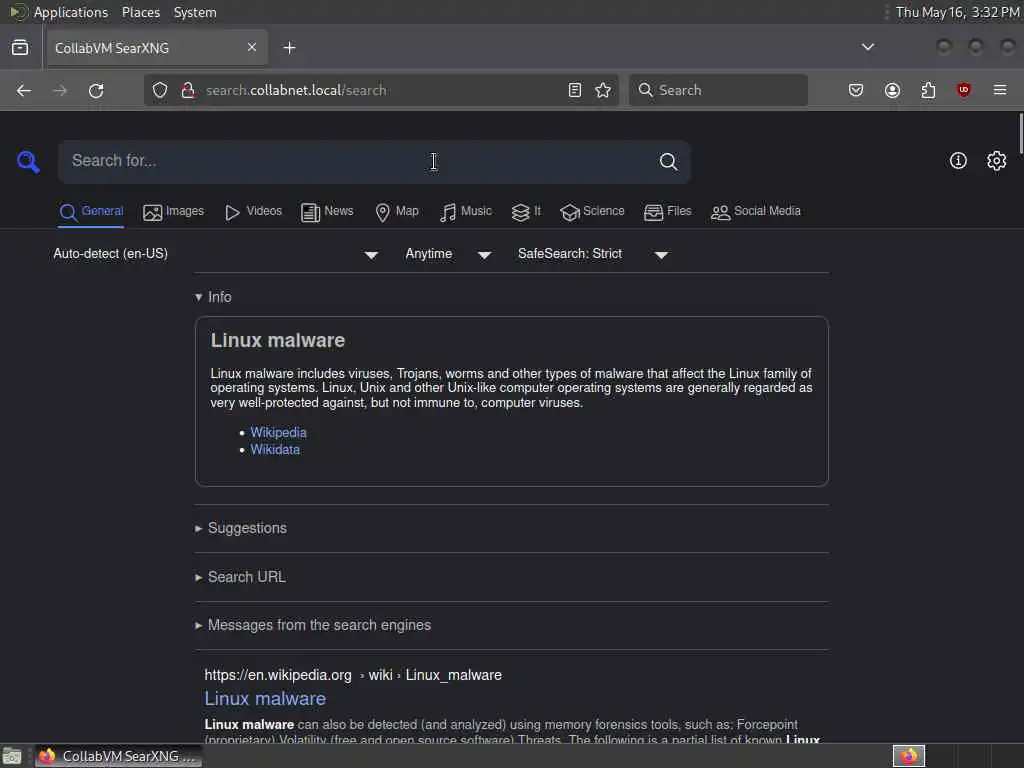Open uBlock Origin extension icon
Screen dimensions: 1024x768
(x=964, y=90)
